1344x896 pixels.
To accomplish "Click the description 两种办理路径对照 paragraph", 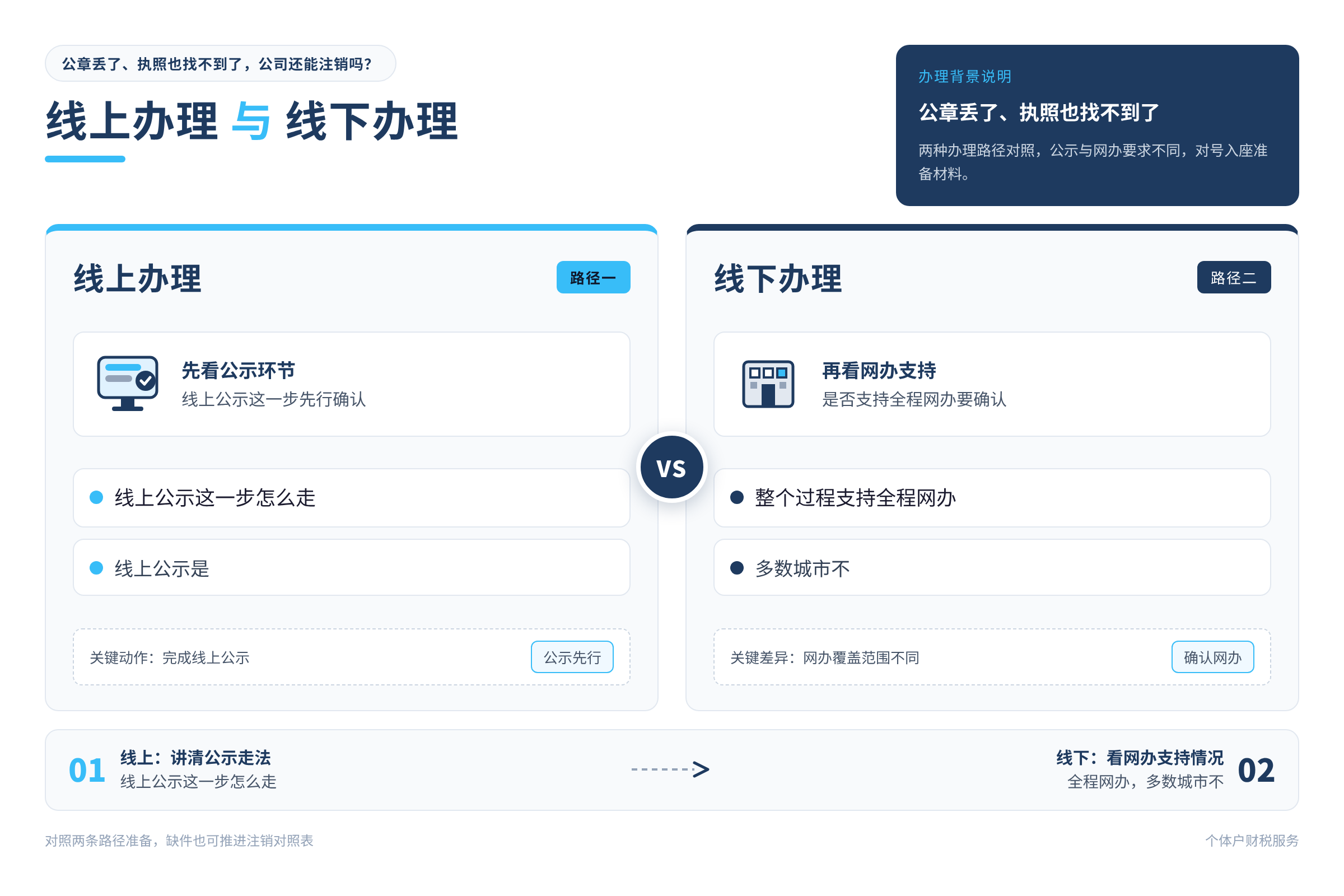I will (x=1093, y=162).
